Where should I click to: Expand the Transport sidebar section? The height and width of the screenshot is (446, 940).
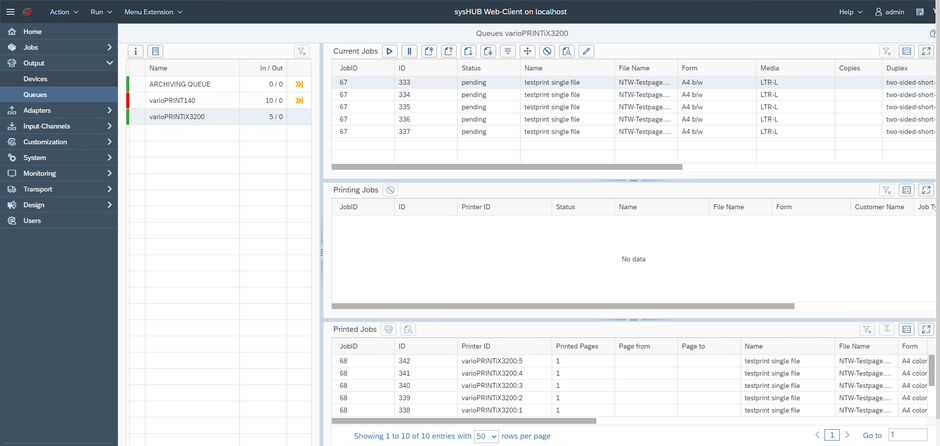pos(59,189)
